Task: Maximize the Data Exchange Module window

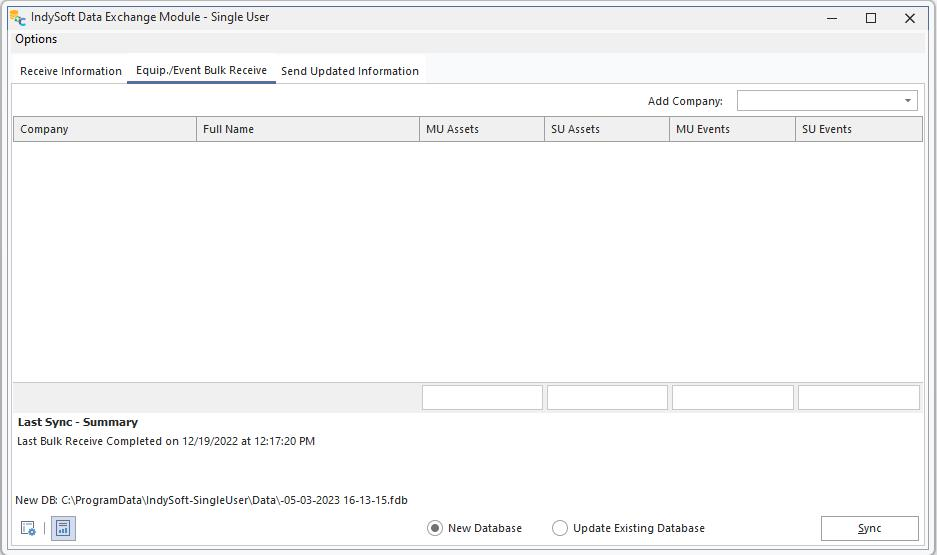Action: (x=871, y=18)
